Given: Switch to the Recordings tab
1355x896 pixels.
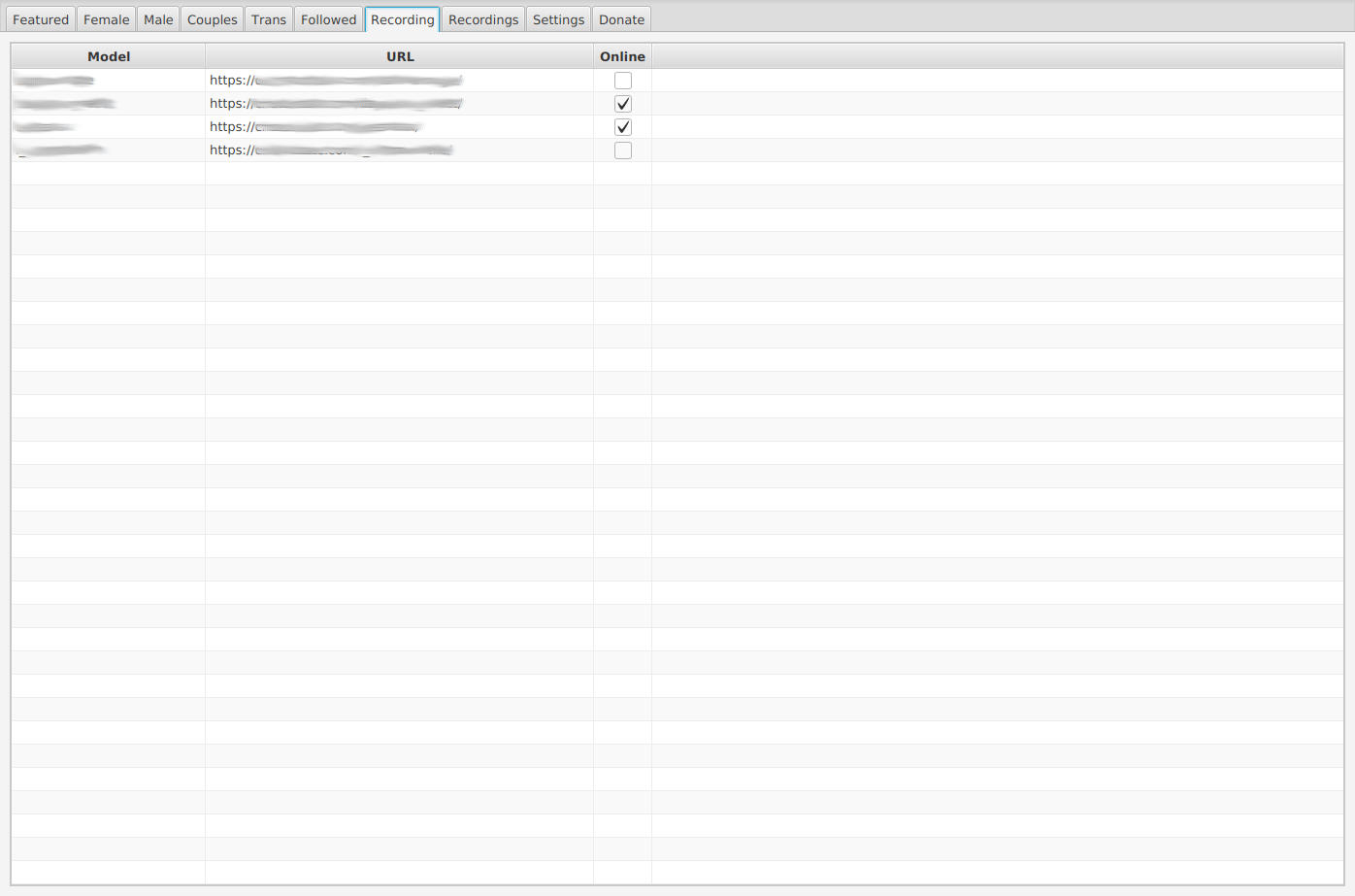Looking at the screenshot, I should click(483, 19).
